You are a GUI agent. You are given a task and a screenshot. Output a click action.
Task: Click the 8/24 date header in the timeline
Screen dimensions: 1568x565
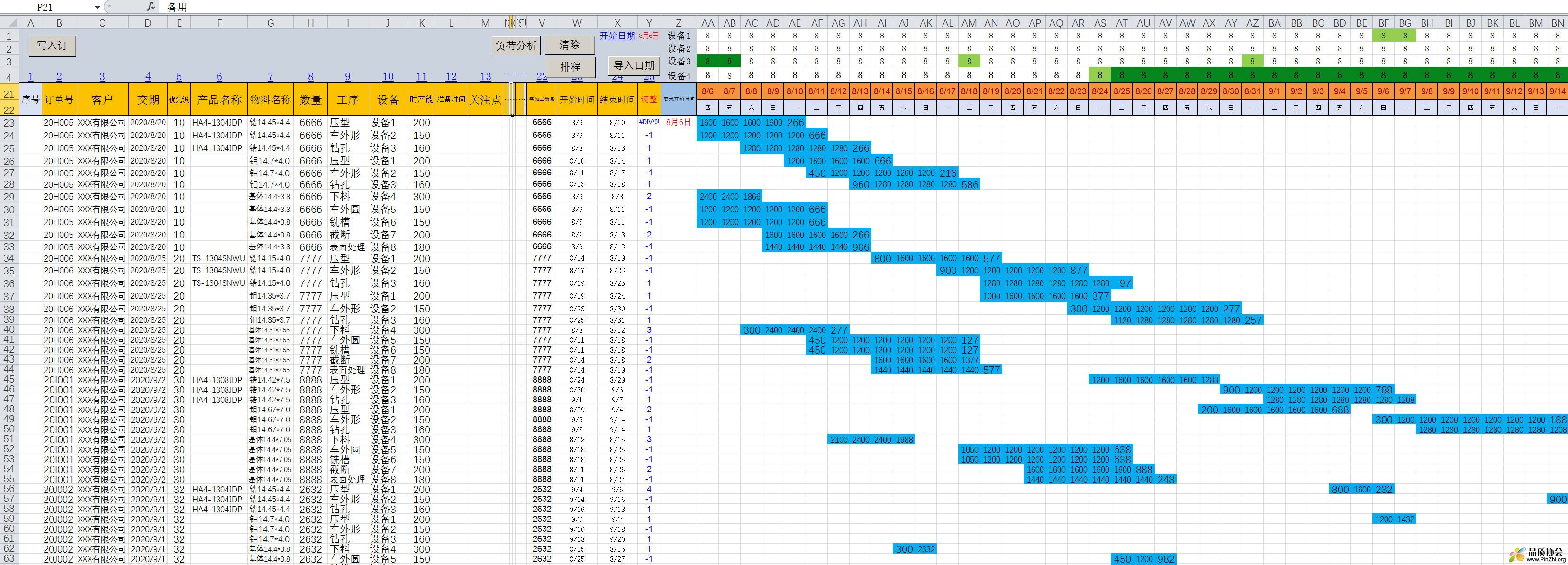click(x=1099, y=91)
